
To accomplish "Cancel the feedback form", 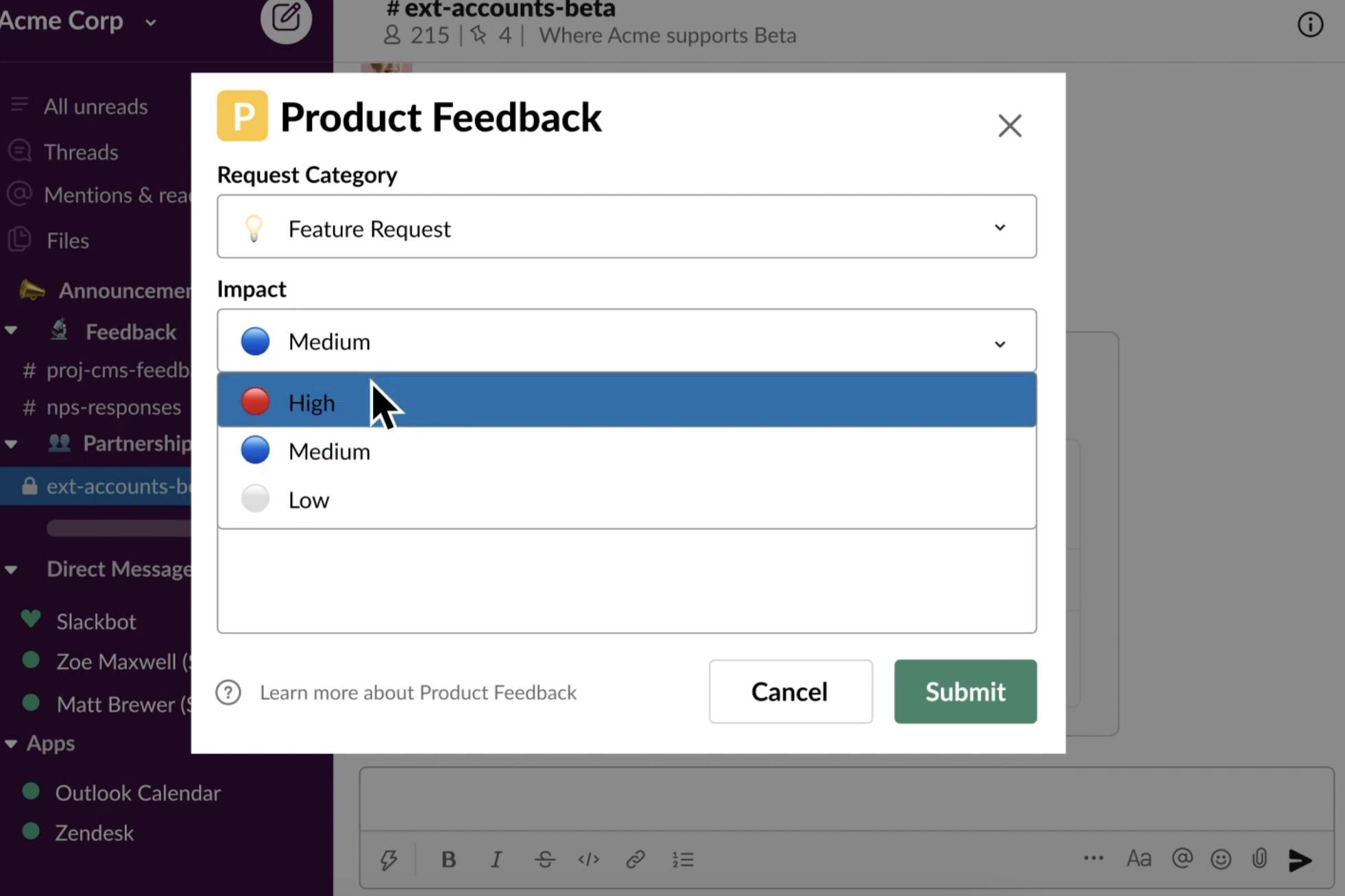I will click(790, 691).
